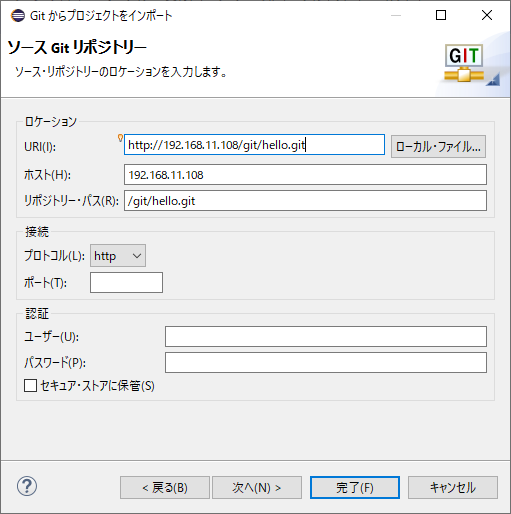Viewport: 511px width, 514px height.
Task: Click the パスワード input field
Action: pos(326,362)
